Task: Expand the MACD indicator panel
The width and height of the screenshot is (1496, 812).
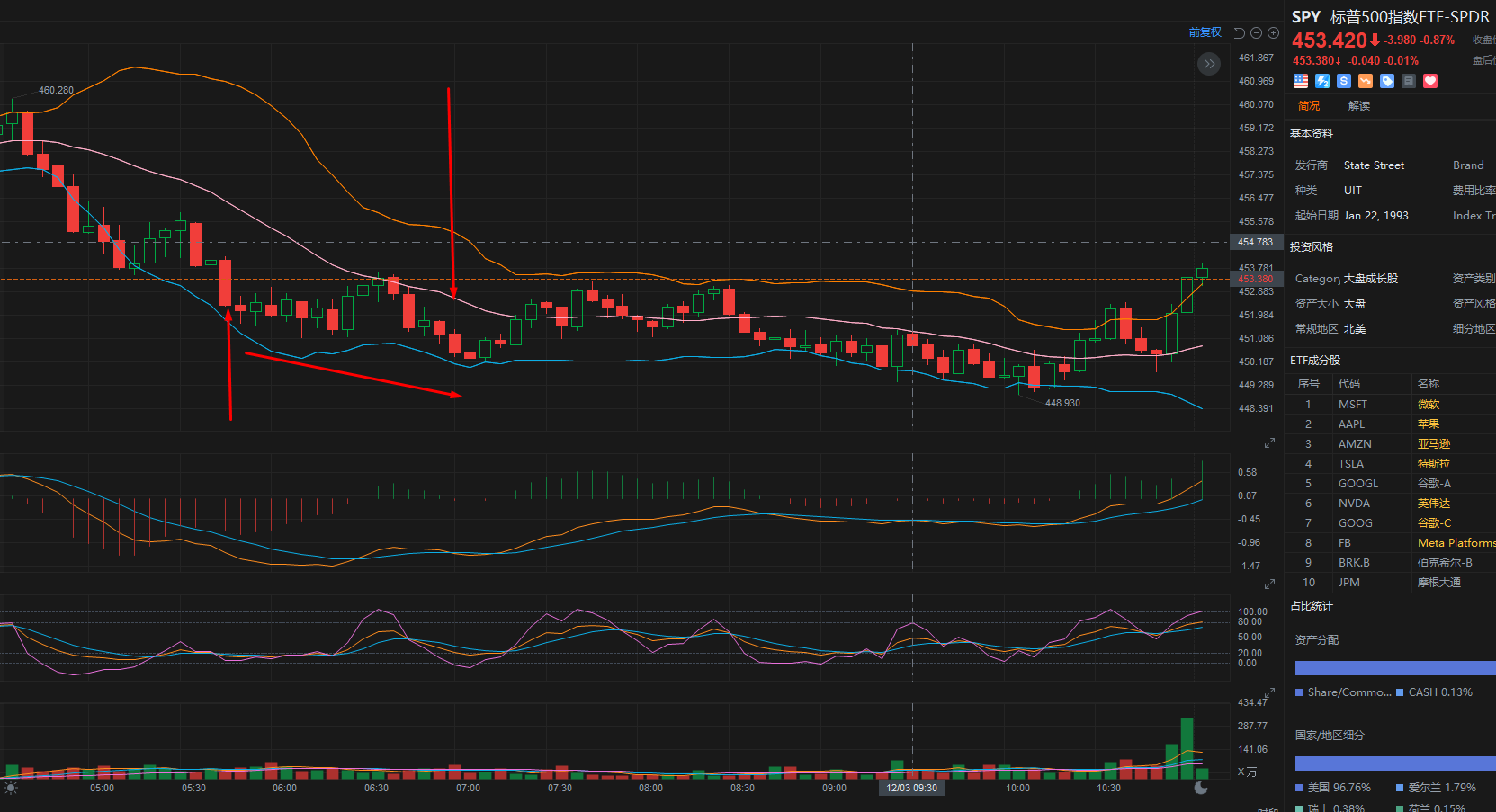Action: click(1269, 443)
